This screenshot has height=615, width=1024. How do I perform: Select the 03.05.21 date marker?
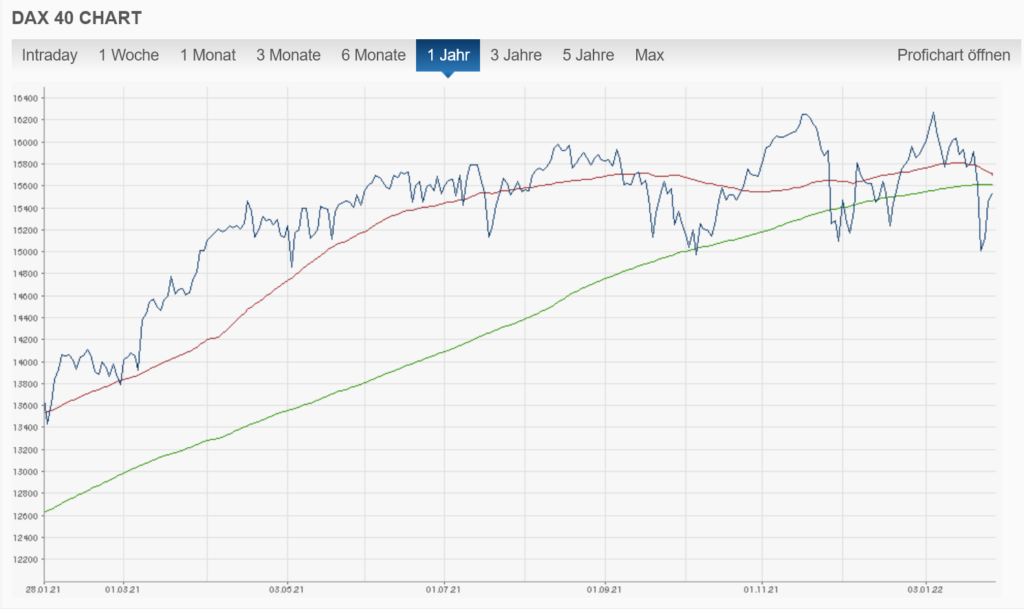point(286,589)
